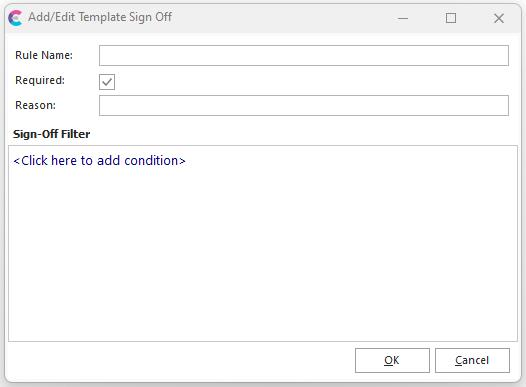Click blank footer area beside OK button
Viewport: 526px width, 387px height.
181,361
